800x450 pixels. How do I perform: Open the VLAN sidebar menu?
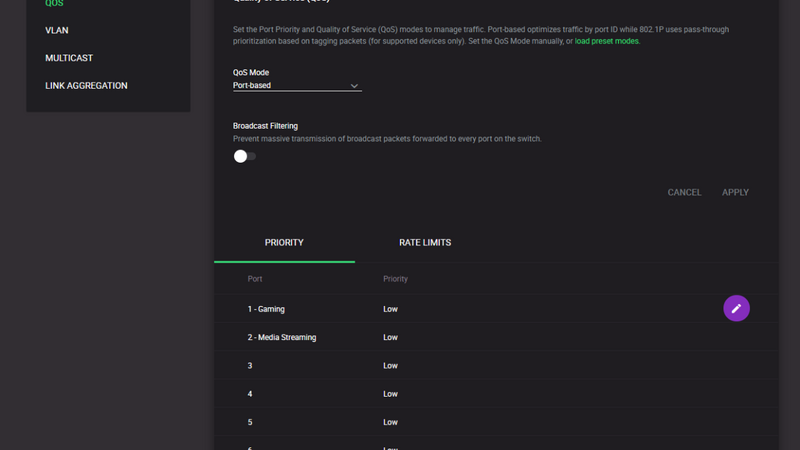57,31
